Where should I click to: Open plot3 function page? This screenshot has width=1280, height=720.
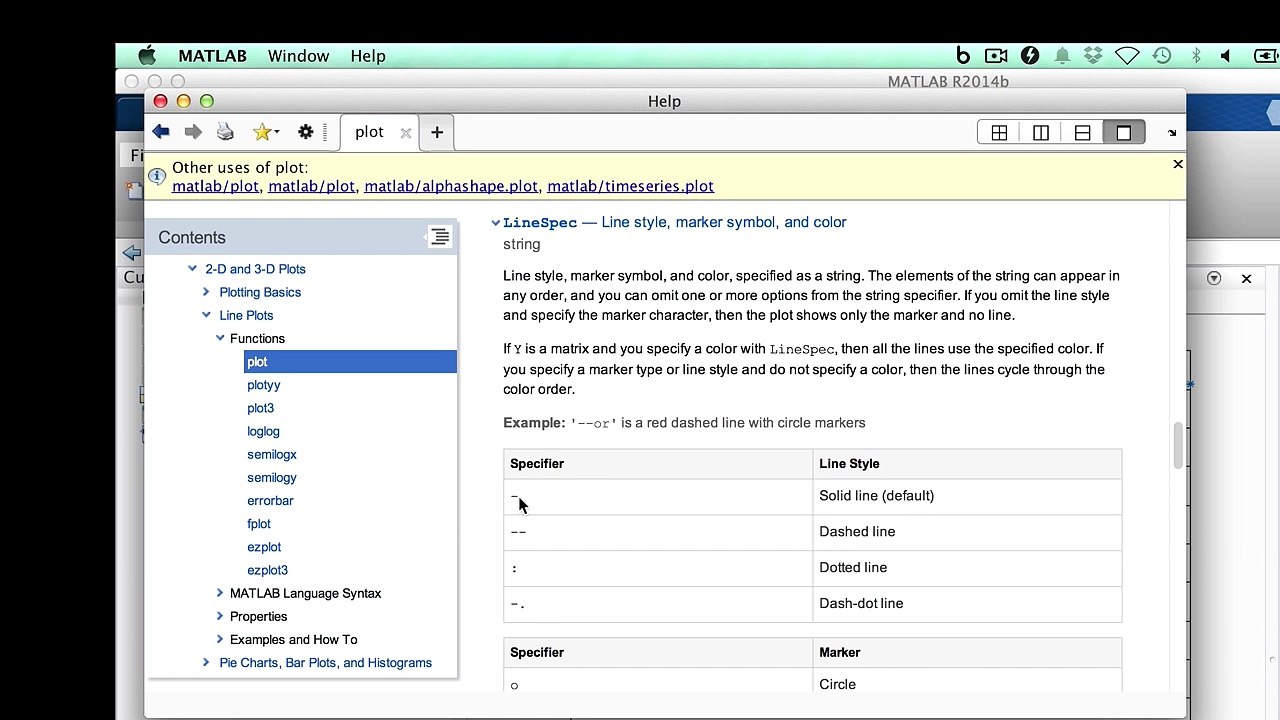(260, 408)
